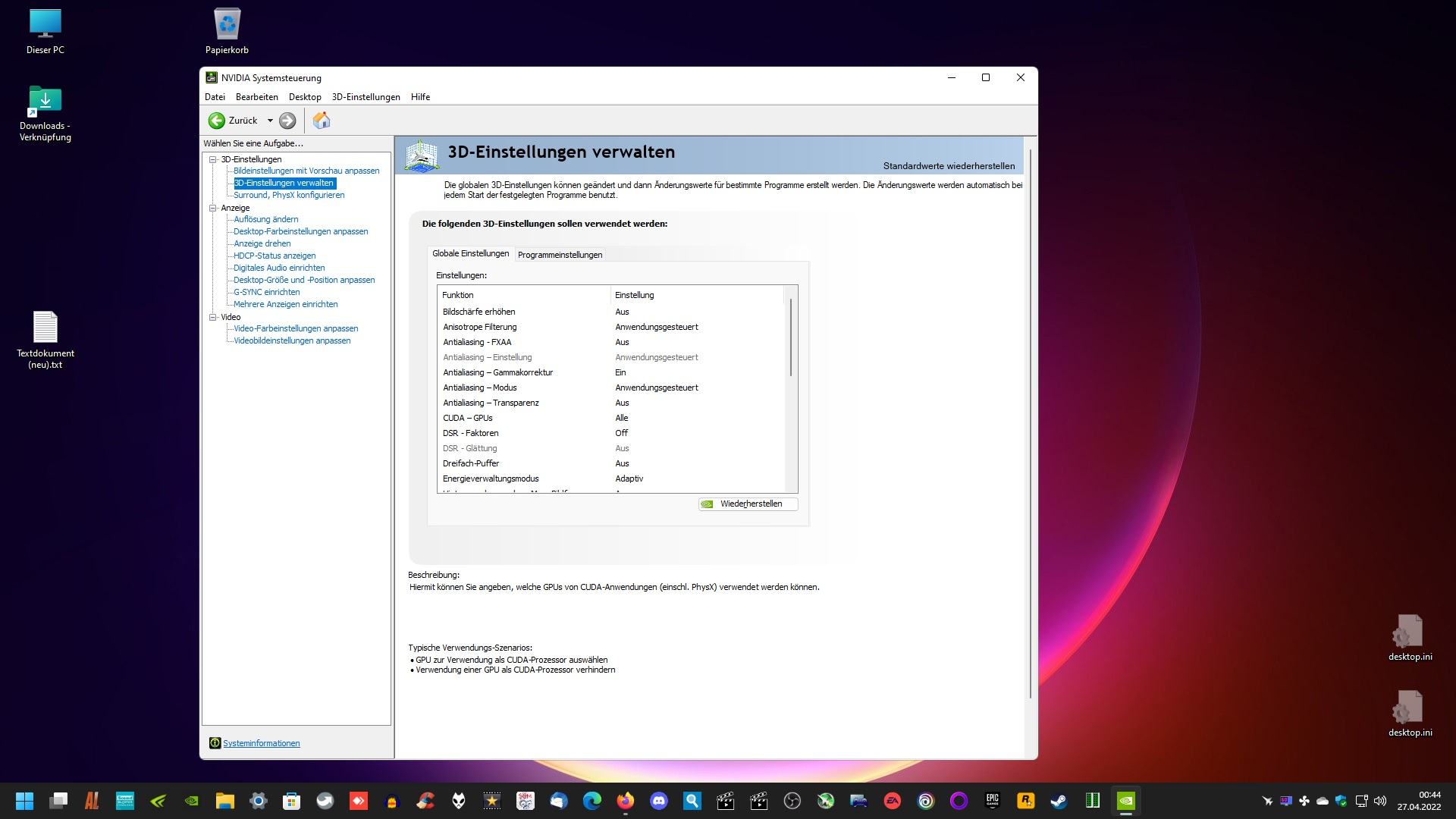
Task: Open the Bearbeiten menu
Action: [257, 97]
